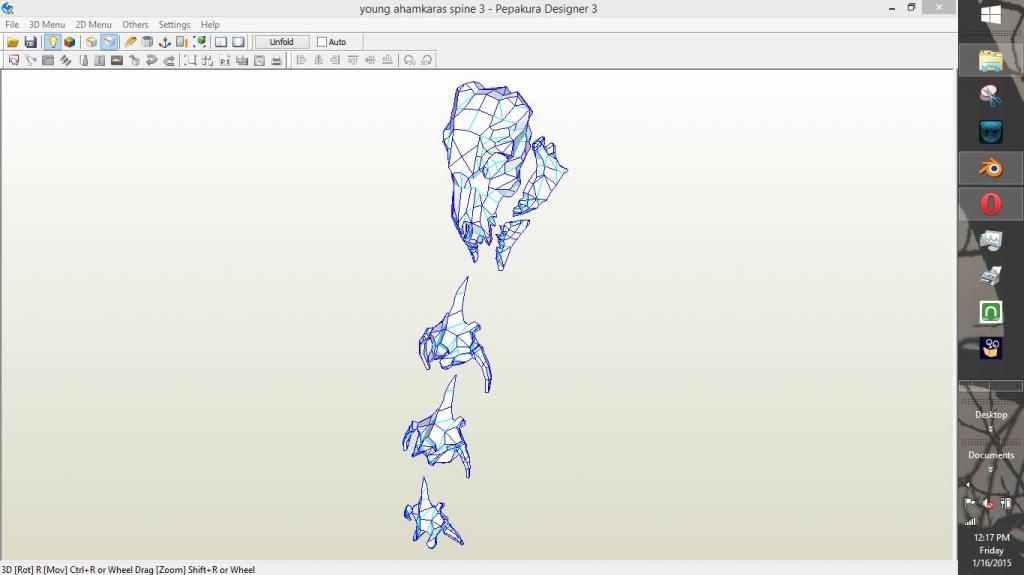The image size is (1024, 575).
Task: Toggle the light bulb lighting button
Action: pyautogui.click(x=52, y=42)
